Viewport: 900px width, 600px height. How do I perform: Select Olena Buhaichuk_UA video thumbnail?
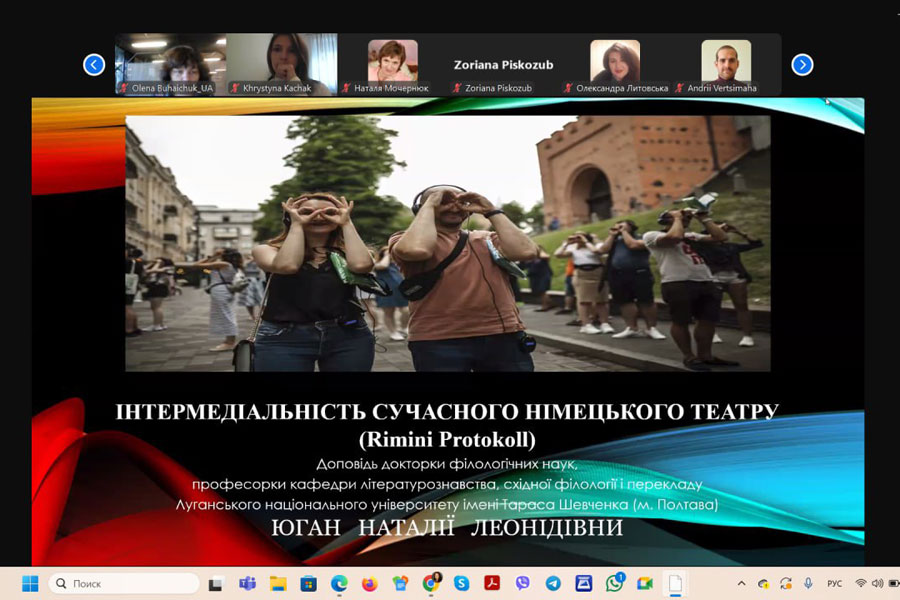pos(170,64)
